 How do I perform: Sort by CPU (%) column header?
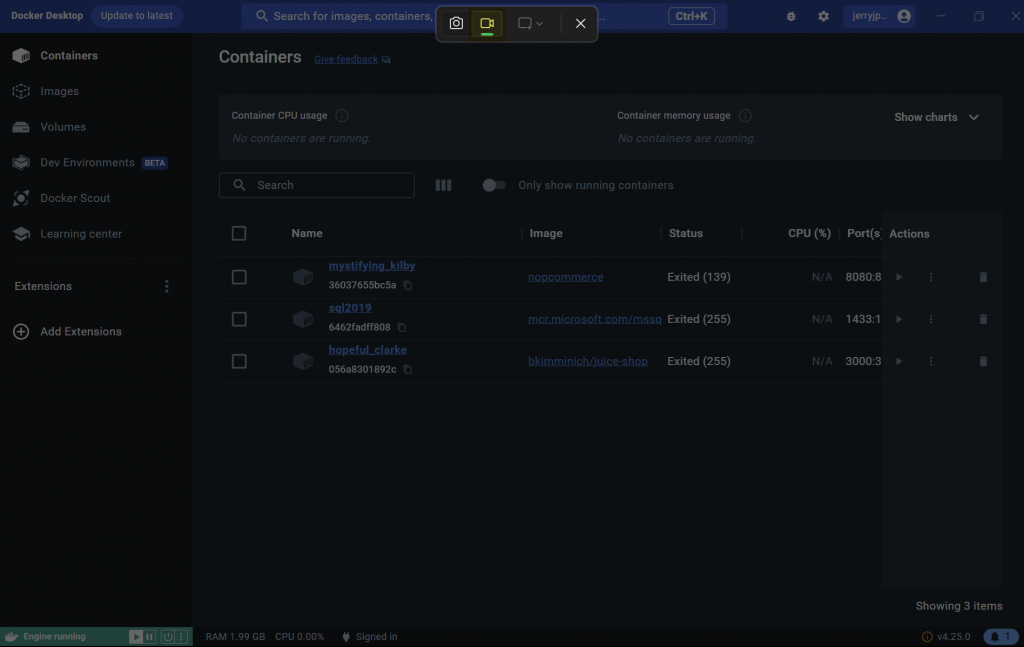809,233
